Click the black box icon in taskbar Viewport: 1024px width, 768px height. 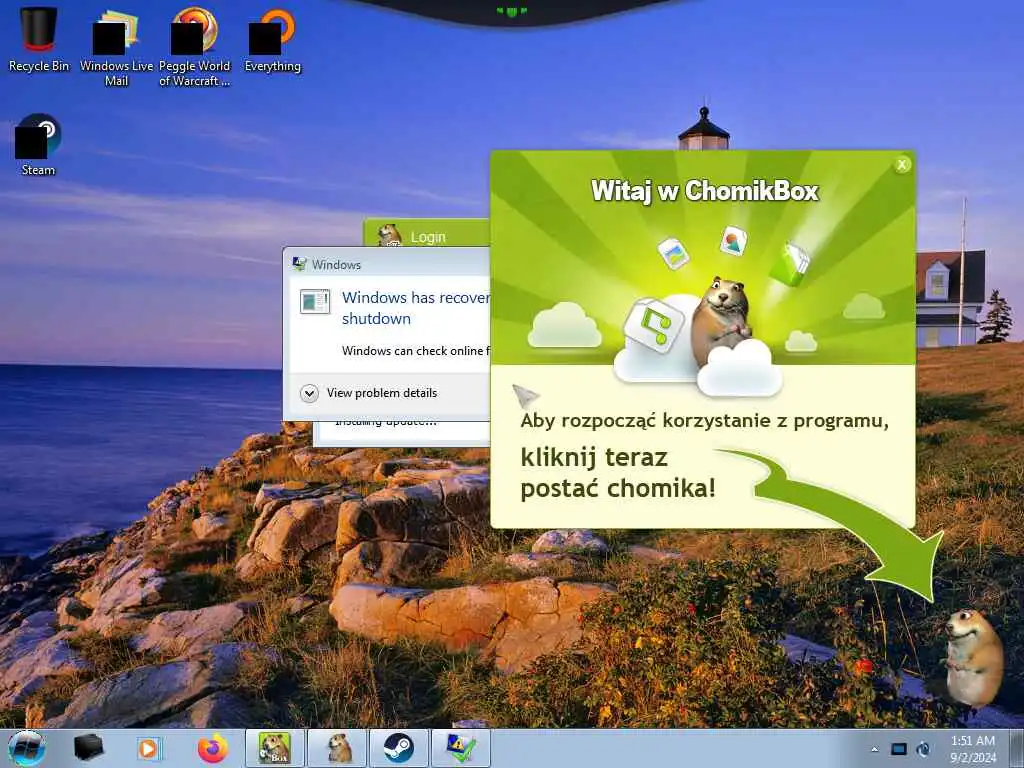pyautogui.click(x=88, y=748)
